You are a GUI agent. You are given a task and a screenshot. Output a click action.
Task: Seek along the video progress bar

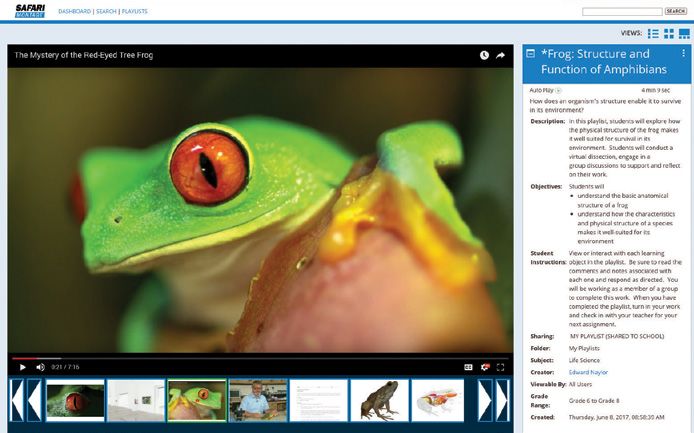coord(260,358)
